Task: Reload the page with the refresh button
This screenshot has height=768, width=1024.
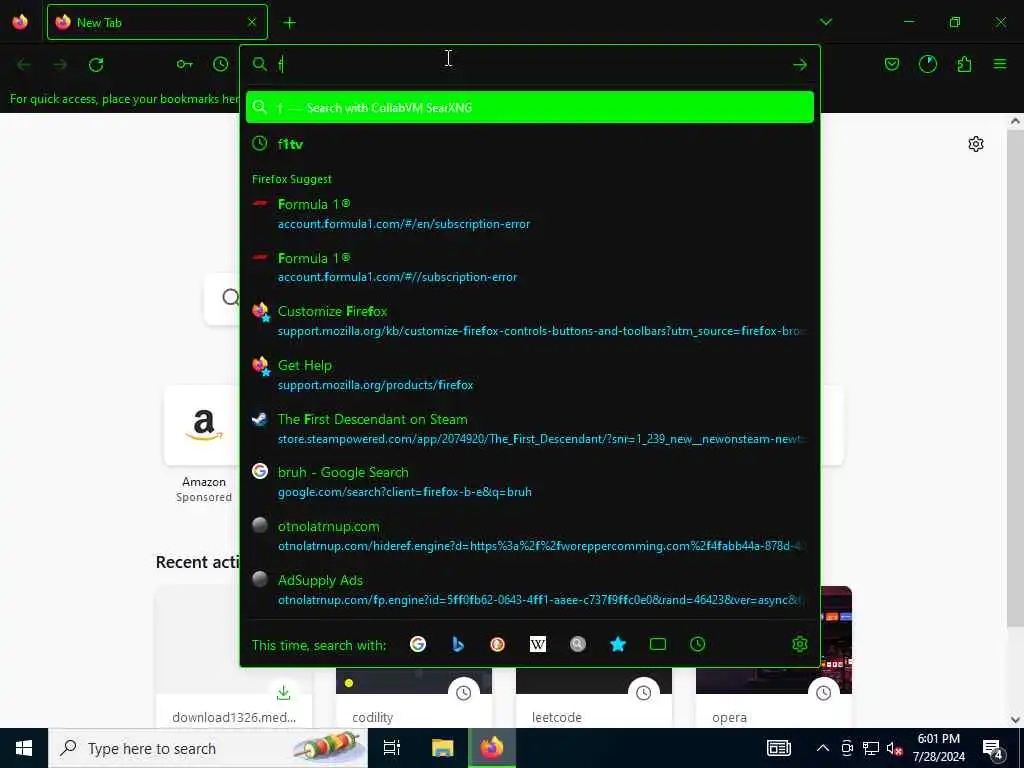Action: tap(96, 65)
